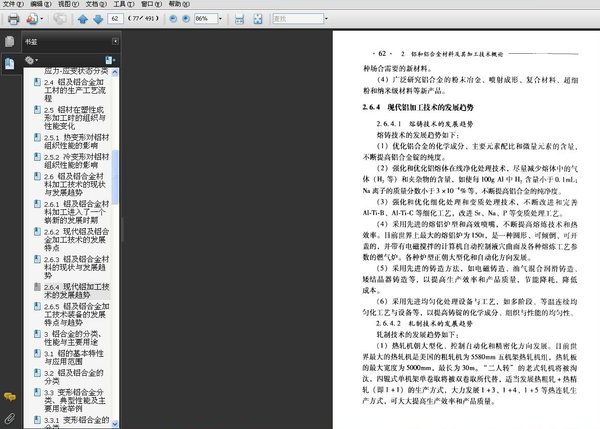Open bookmark 3.3.1 变形铝合金的分类
Screen dimensions: 600x429
[77, 422]
